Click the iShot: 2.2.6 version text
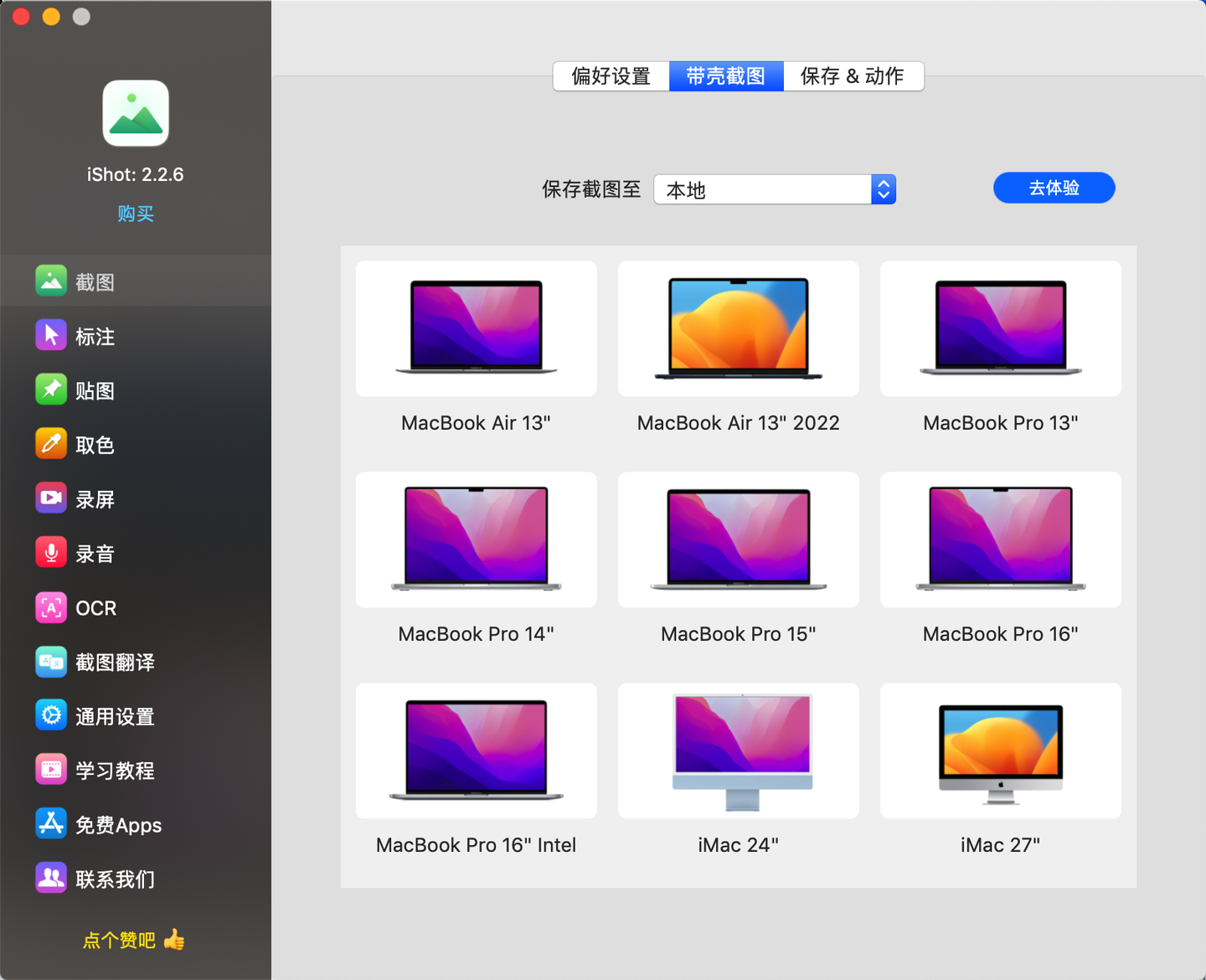 click(136, 174)
